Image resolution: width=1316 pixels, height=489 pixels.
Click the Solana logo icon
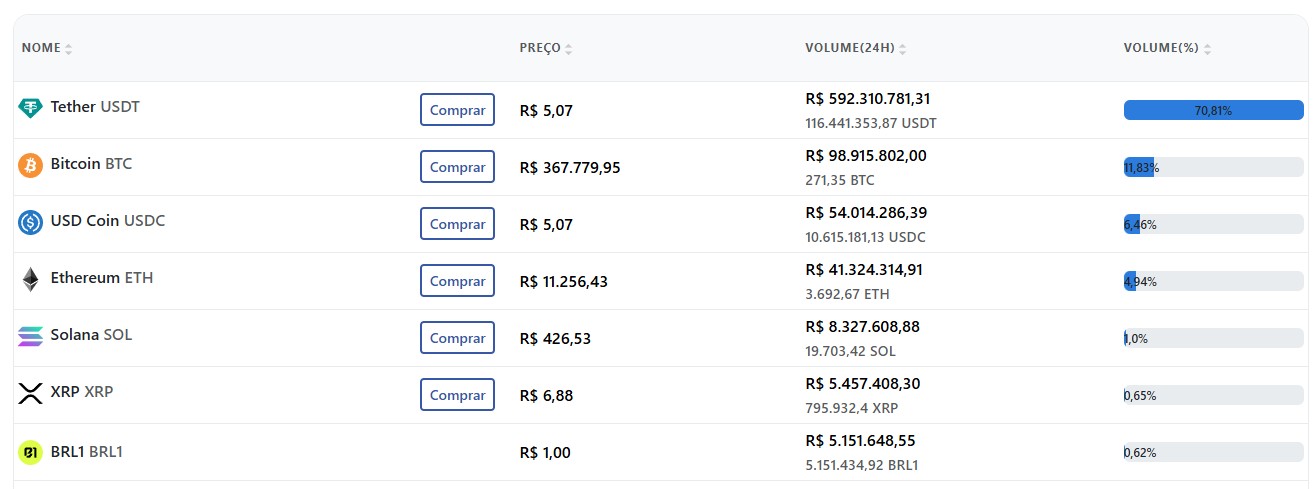[x=31, y=336]
